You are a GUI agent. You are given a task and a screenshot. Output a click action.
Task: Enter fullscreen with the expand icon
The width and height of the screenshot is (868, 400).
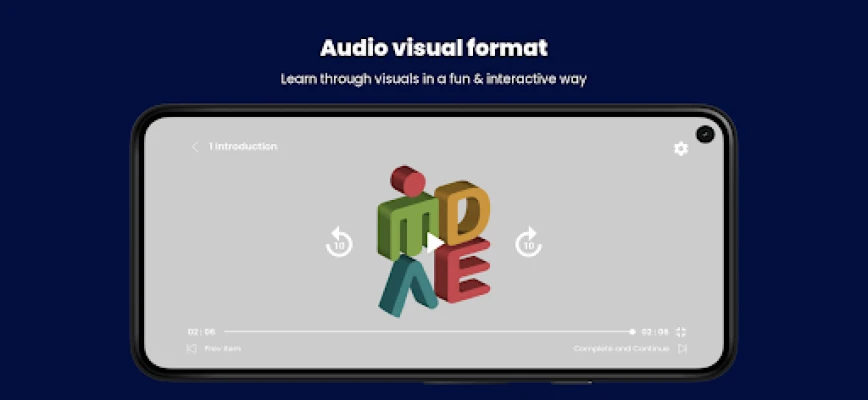pyautogui.click(x=682, y=331)
